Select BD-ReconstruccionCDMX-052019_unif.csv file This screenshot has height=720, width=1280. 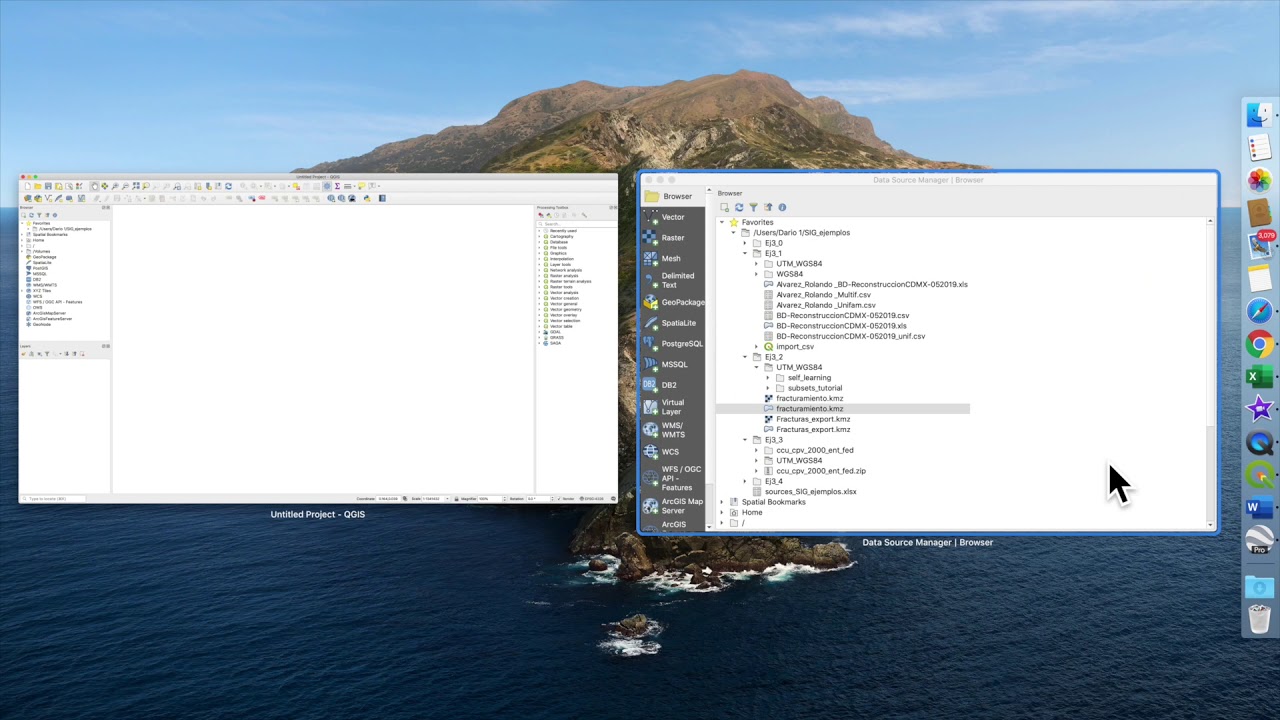850,336
